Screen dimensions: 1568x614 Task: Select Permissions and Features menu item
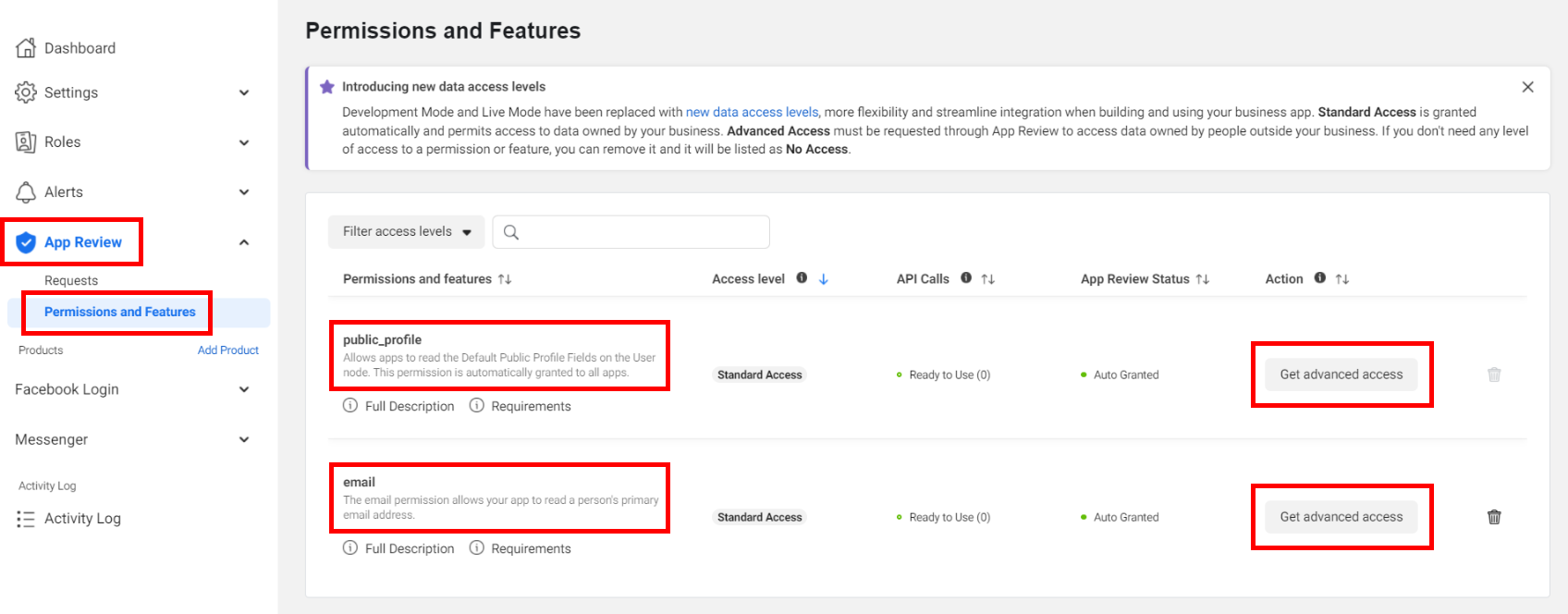pos(120,313)
